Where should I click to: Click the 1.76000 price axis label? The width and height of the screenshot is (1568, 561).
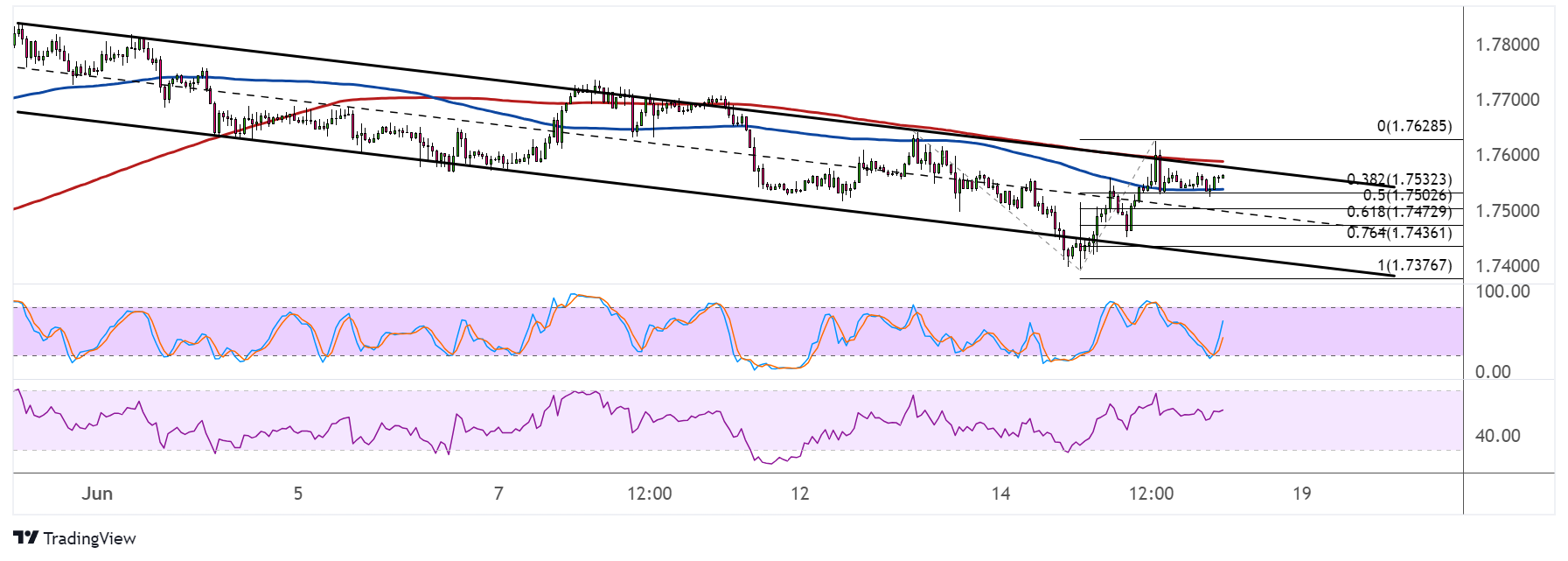[1508, 155]
